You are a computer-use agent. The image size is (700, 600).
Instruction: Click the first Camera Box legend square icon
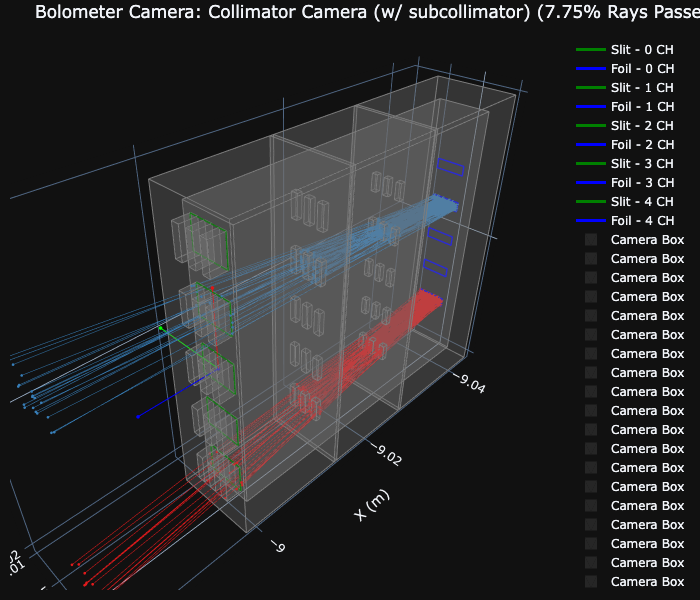coord(591,239)
